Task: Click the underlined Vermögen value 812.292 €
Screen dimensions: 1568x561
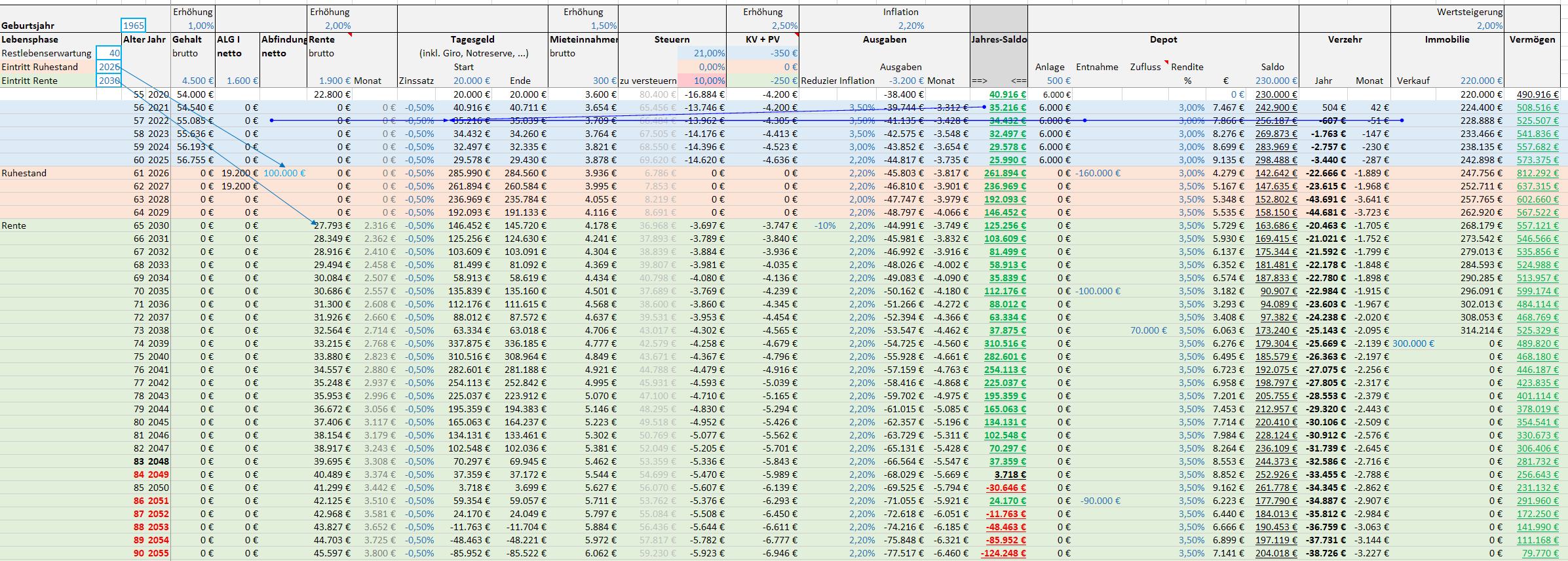Action: 1537,173
